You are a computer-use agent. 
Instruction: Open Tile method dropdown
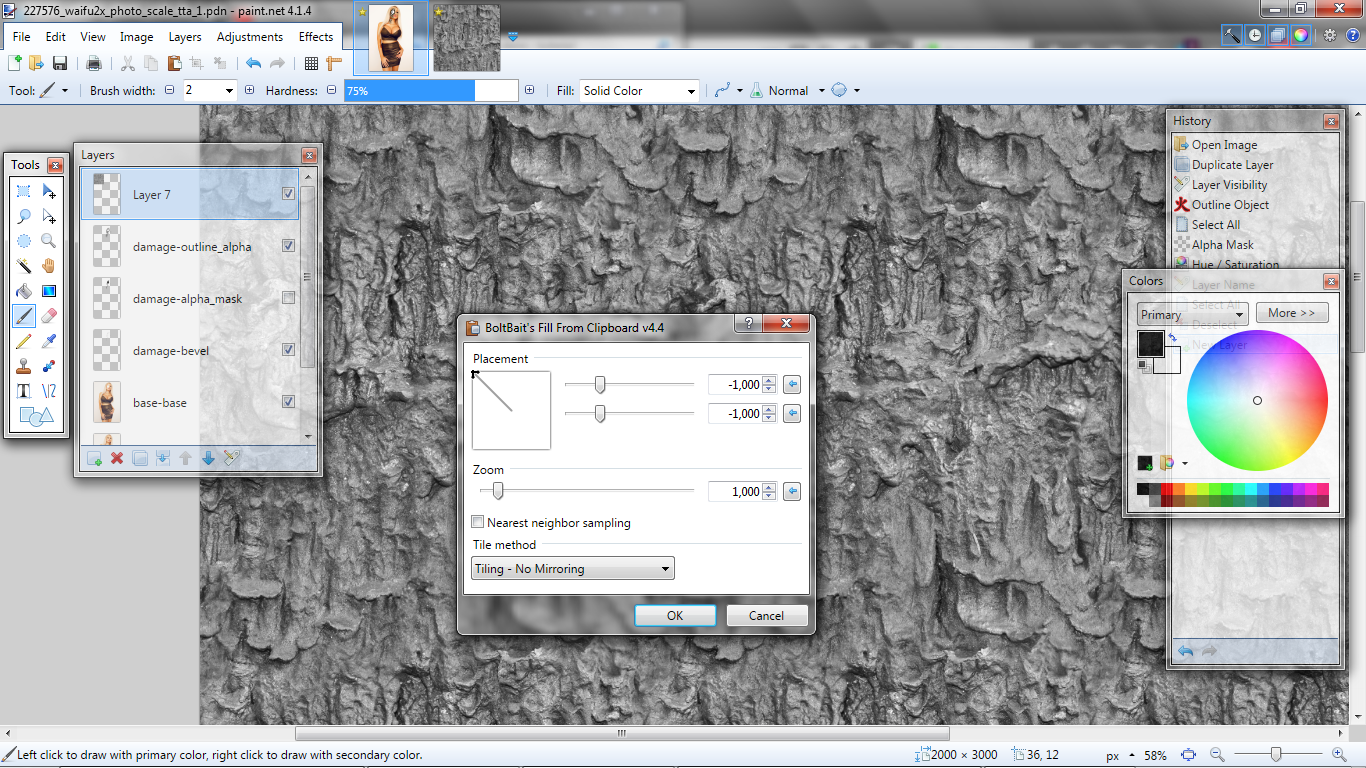coord(573,569)
